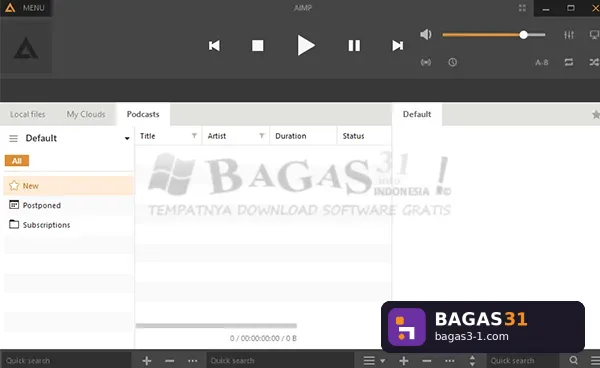Open the playlist more options dots
This screenshot has width=600, height=368.
[450, 360]
